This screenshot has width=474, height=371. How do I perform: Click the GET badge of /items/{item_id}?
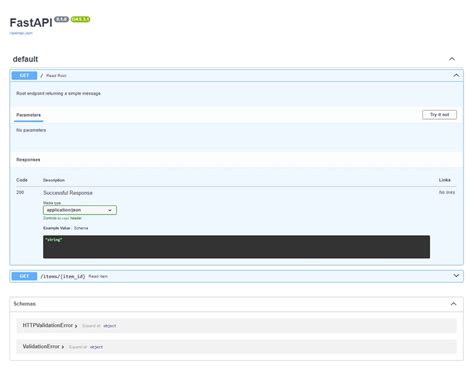click(24, 276)
